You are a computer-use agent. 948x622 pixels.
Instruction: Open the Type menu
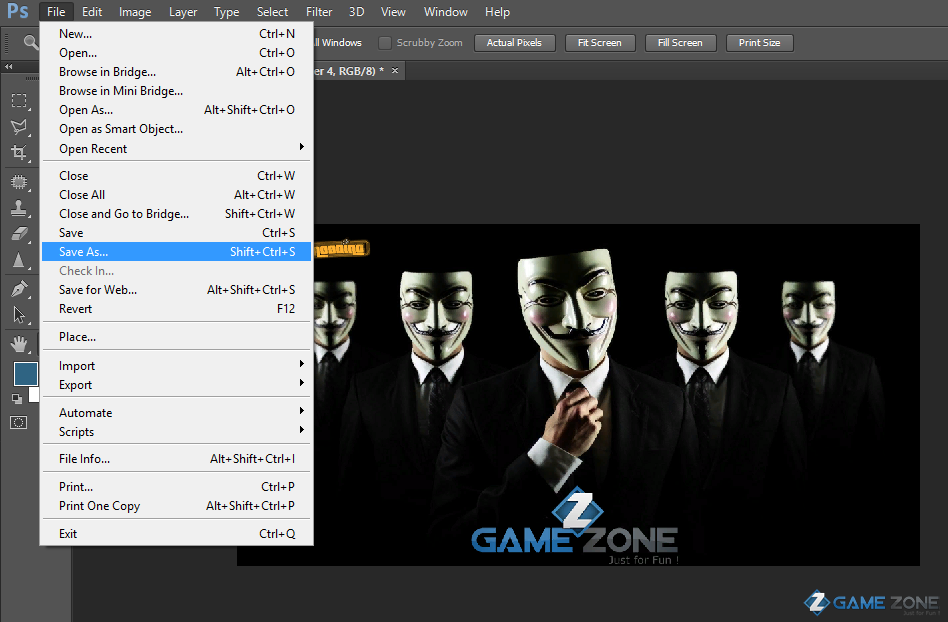(x=227, y=11)
